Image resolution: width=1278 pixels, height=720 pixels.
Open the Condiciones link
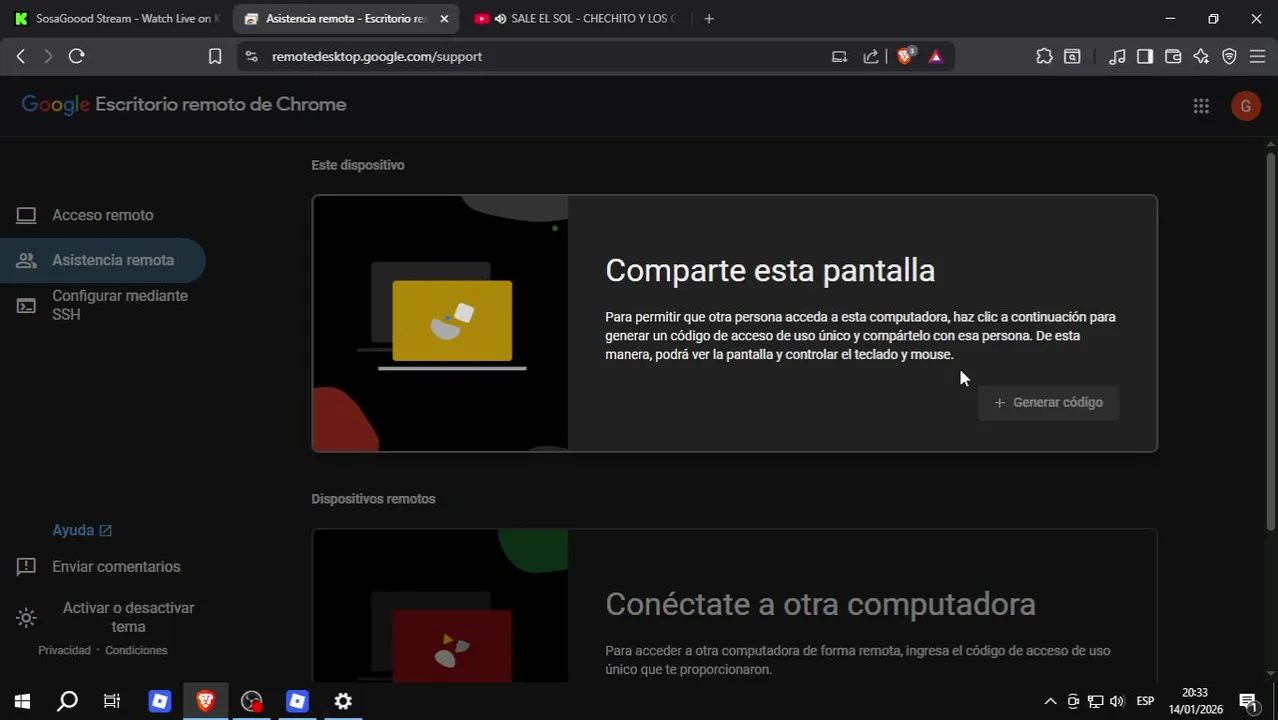(x=136, y=651)
